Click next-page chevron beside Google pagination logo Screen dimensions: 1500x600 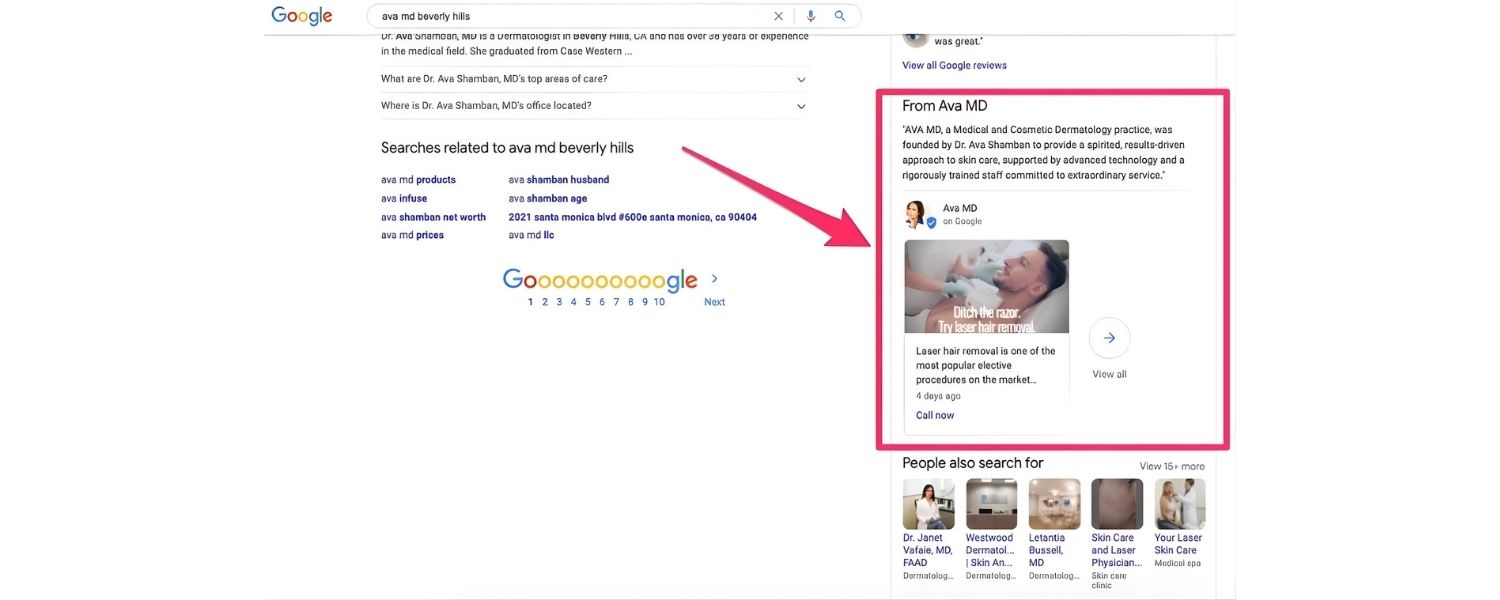coord(714,279)
